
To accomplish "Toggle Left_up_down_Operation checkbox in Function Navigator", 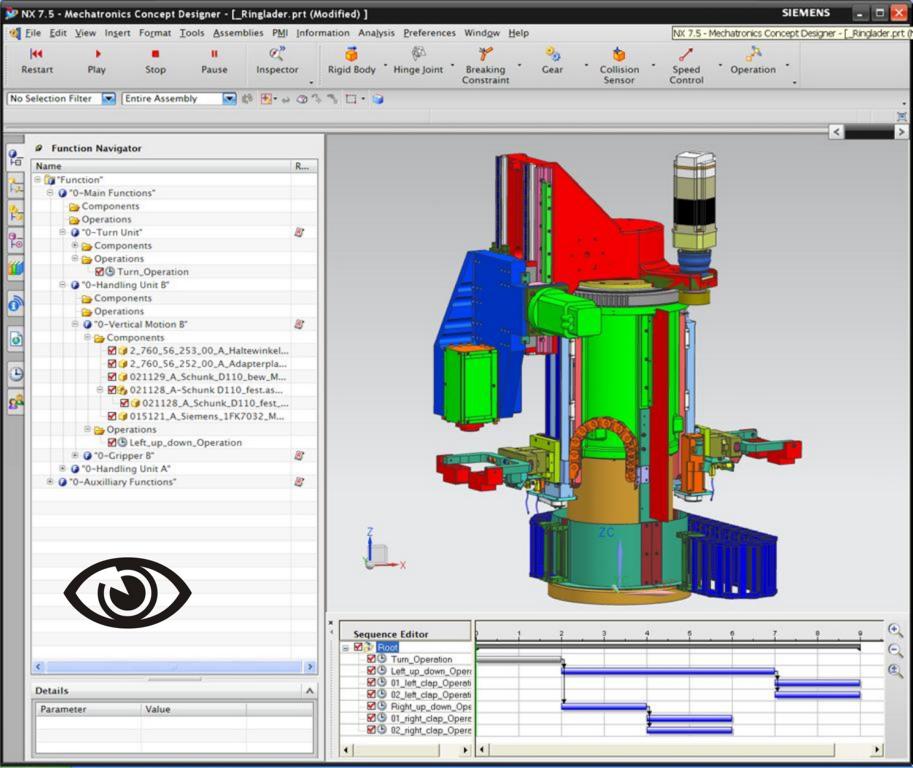I will click(x=112, y=443).
